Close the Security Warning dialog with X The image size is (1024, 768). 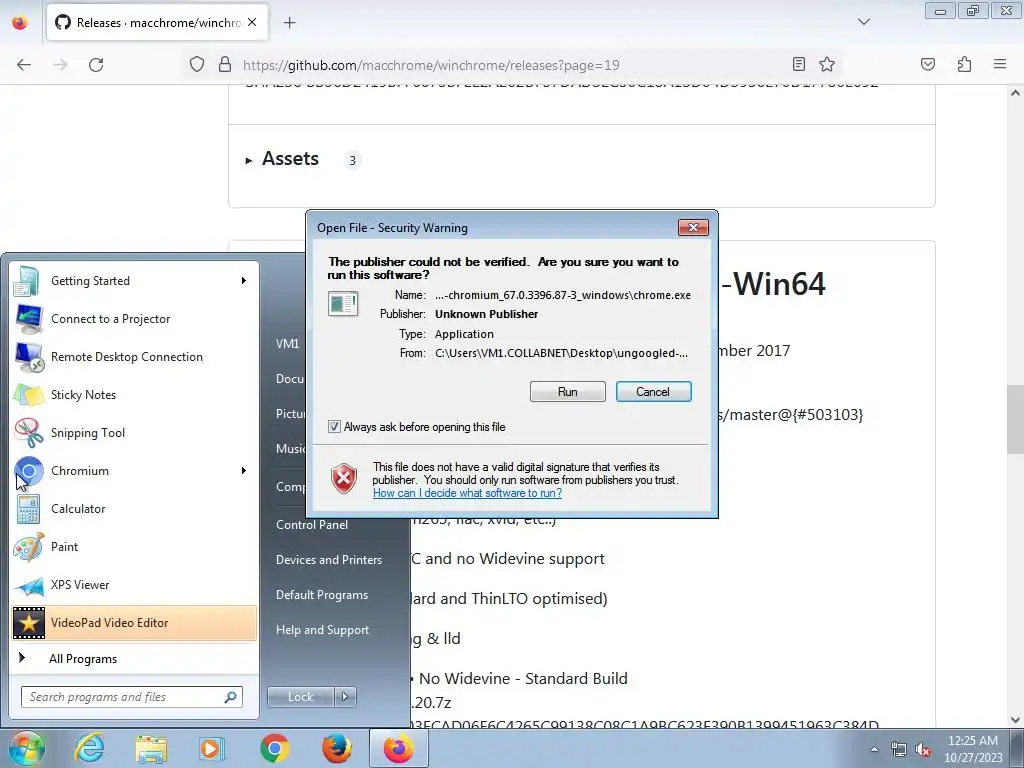tap(693, 227)
